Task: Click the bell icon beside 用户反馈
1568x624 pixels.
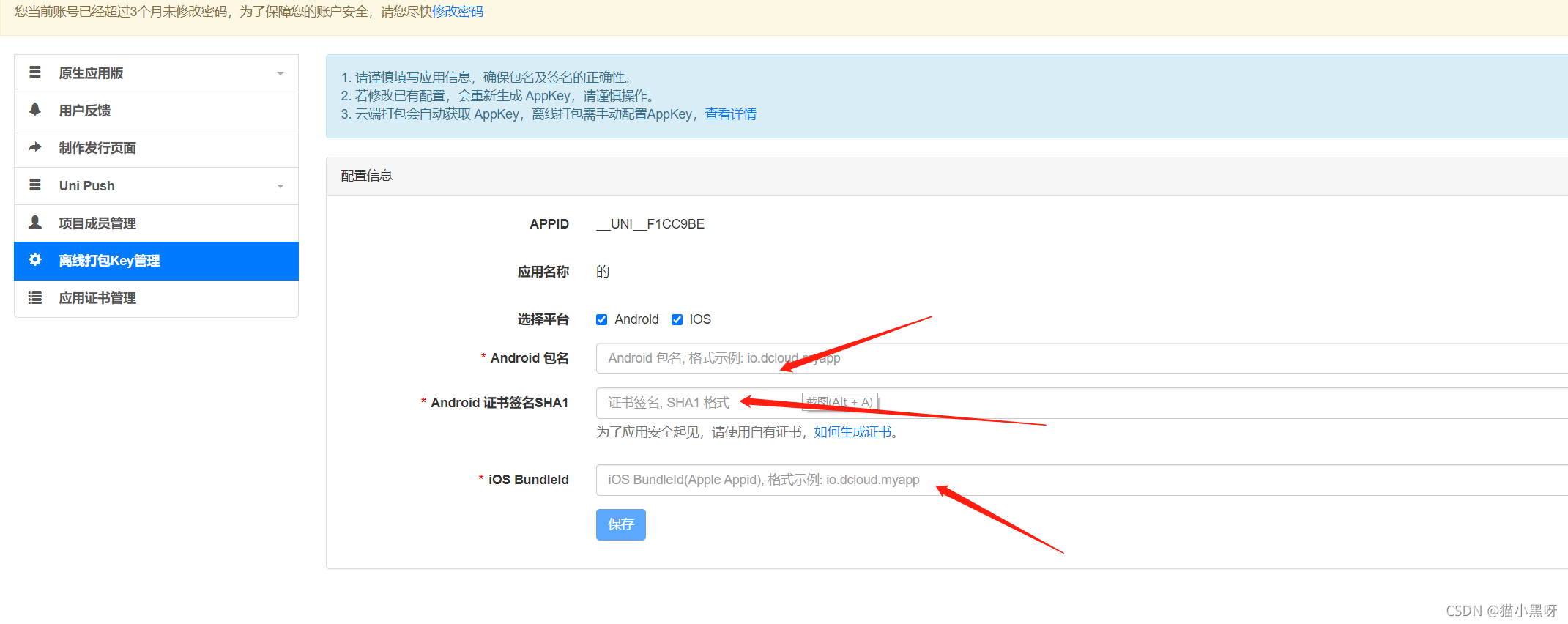Action: (x=34, y=110)
